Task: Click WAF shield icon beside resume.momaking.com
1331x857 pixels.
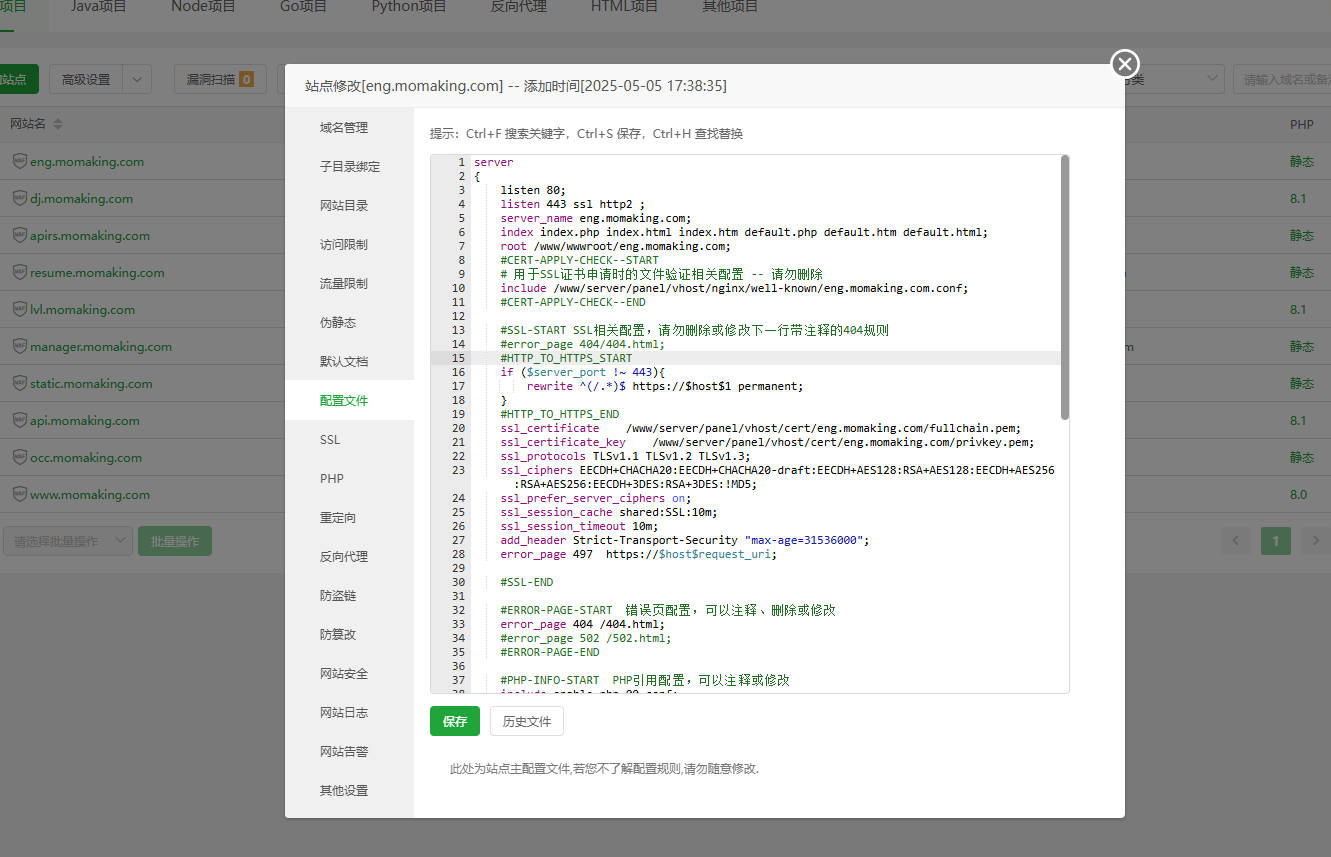Action: (19, 272)
